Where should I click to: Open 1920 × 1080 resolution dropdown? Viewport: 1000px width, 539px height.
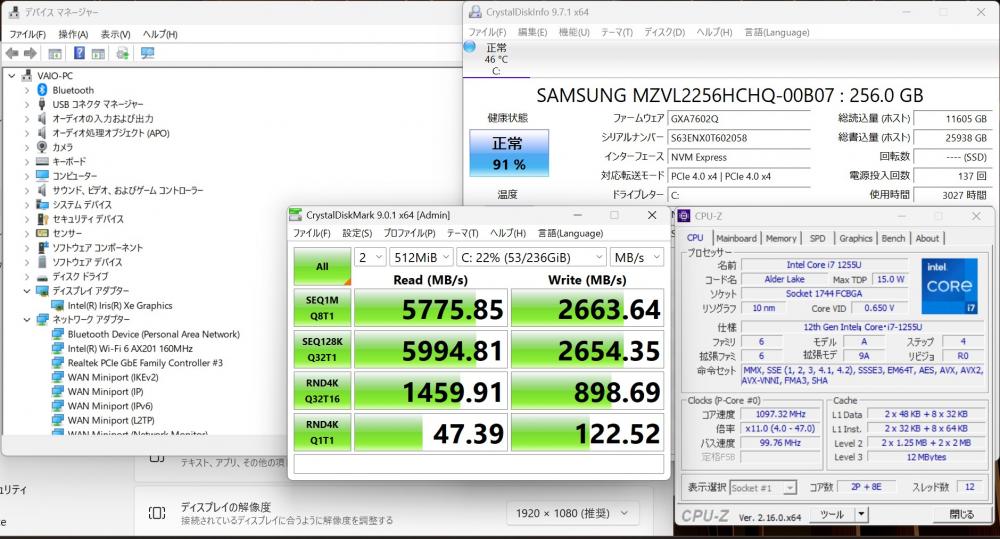(571, 513)
